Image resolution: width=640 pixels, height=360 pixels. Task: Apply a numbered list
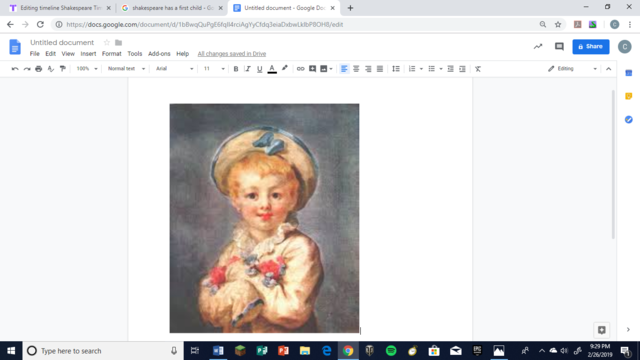tap(412, 69)
